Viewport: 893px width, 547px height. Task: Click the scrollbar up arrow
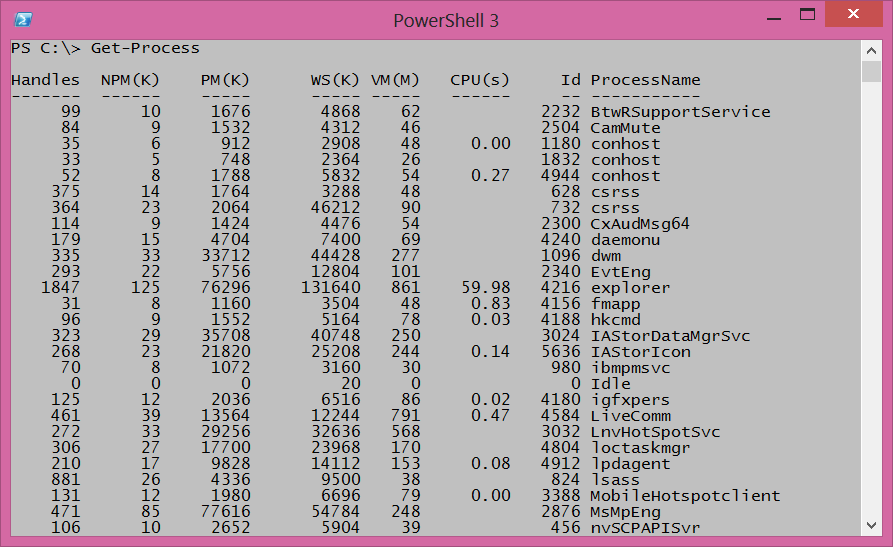[x=871, y=48]
